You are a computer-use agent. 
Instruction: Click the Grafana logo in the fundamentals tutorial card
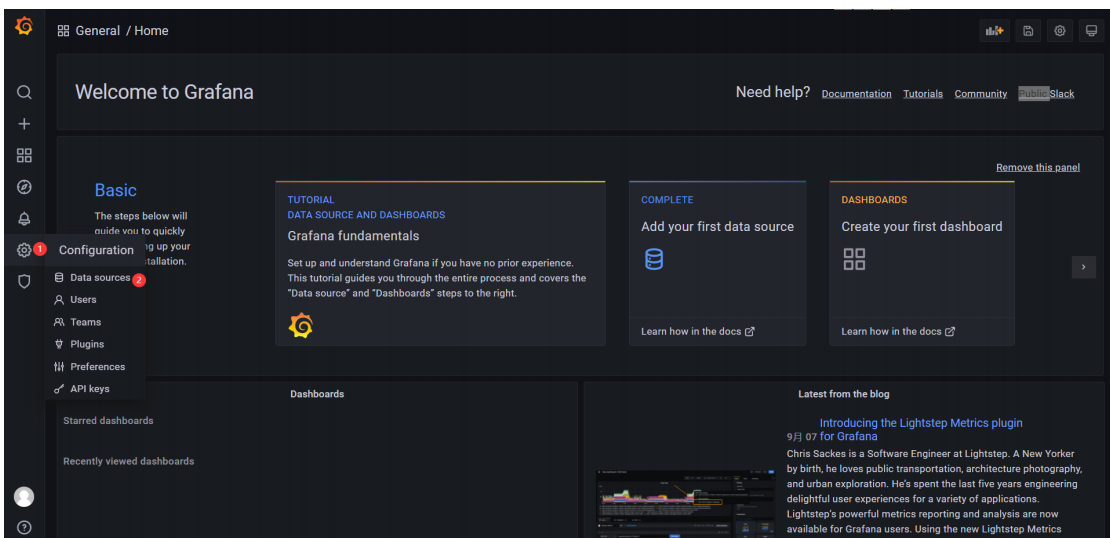301,326
